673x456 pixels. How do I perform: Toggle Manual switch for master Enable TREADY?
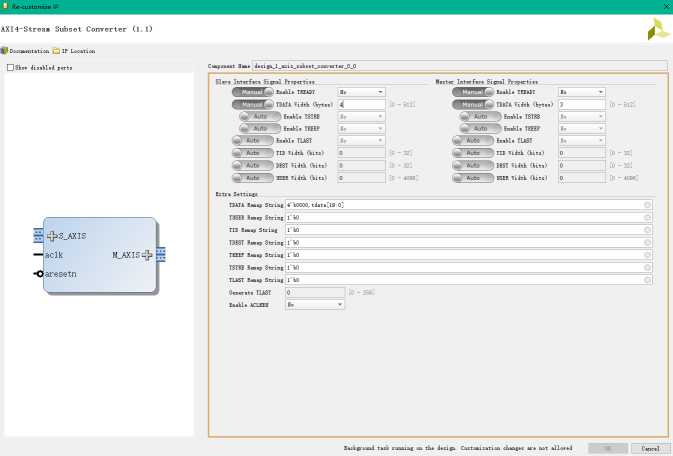coord(473,92)
